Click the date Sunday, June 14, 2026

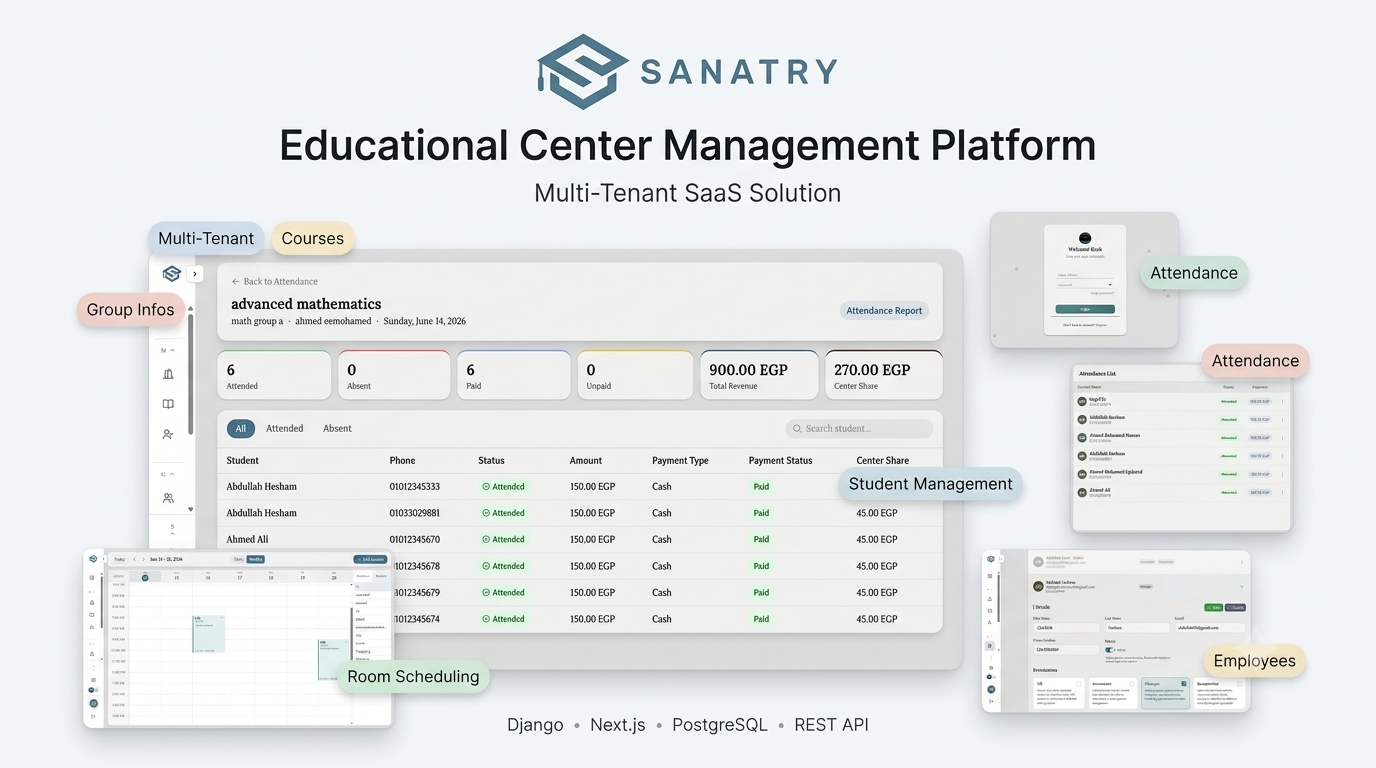pos(425,322)
